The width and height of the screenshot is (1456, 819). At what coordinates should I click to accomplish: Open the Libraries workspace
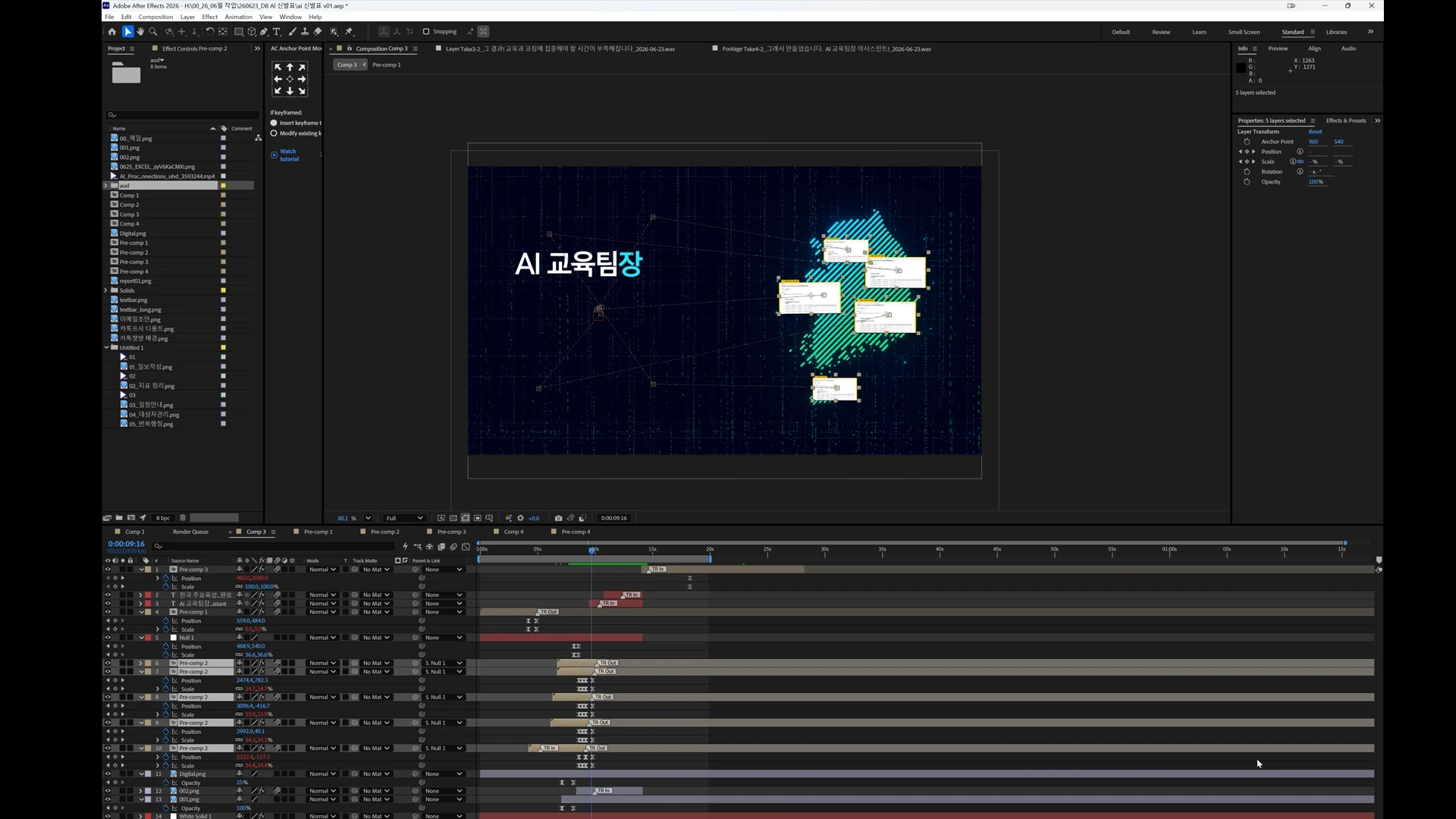[1336, 32]
